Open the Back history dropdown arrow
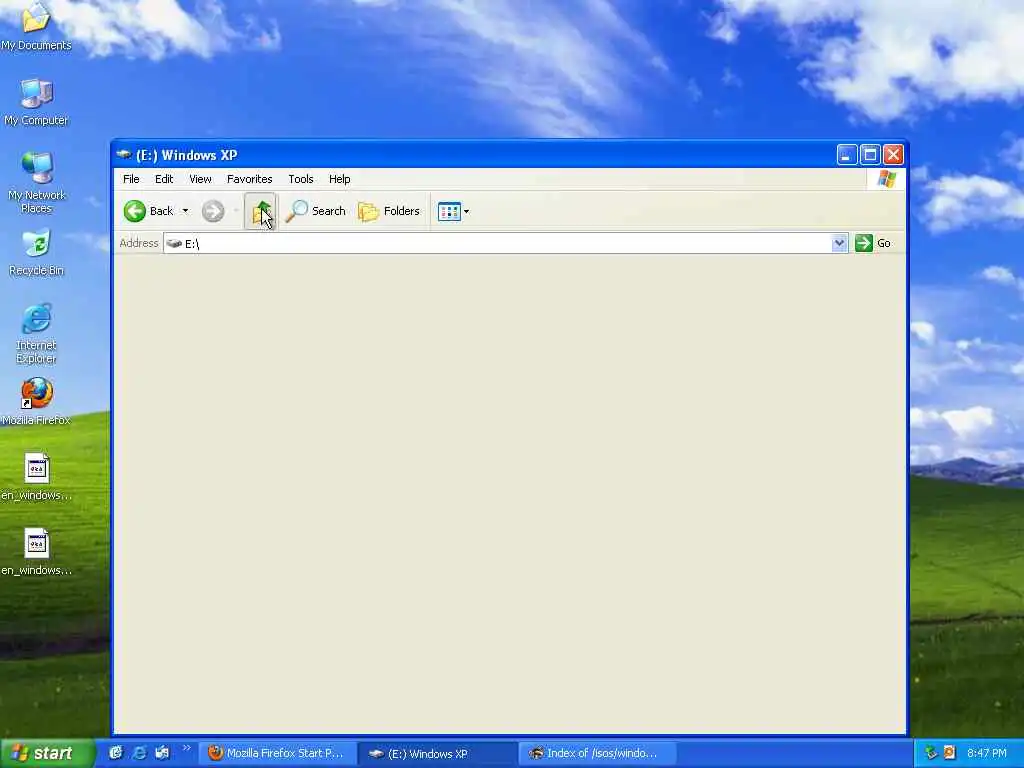This screenshot has height=768, width=1024. click(x=185, y=211)
